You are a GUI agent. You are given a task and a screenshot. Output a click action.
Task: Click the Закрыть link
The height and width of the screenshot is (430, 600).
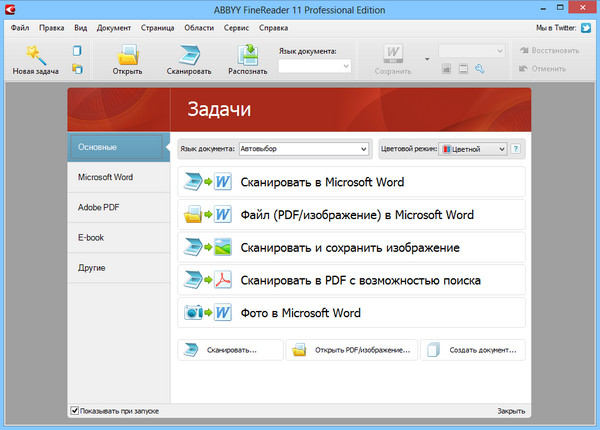[510, 411]
